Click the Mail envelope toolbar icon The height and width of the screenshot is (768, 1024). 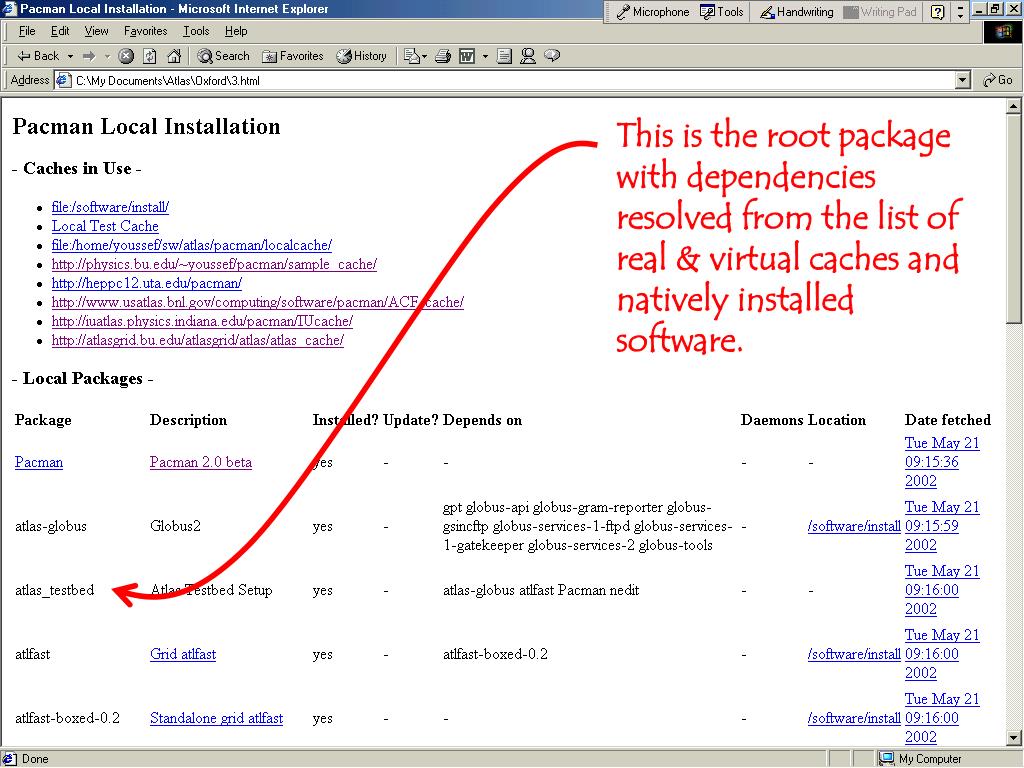411,56
